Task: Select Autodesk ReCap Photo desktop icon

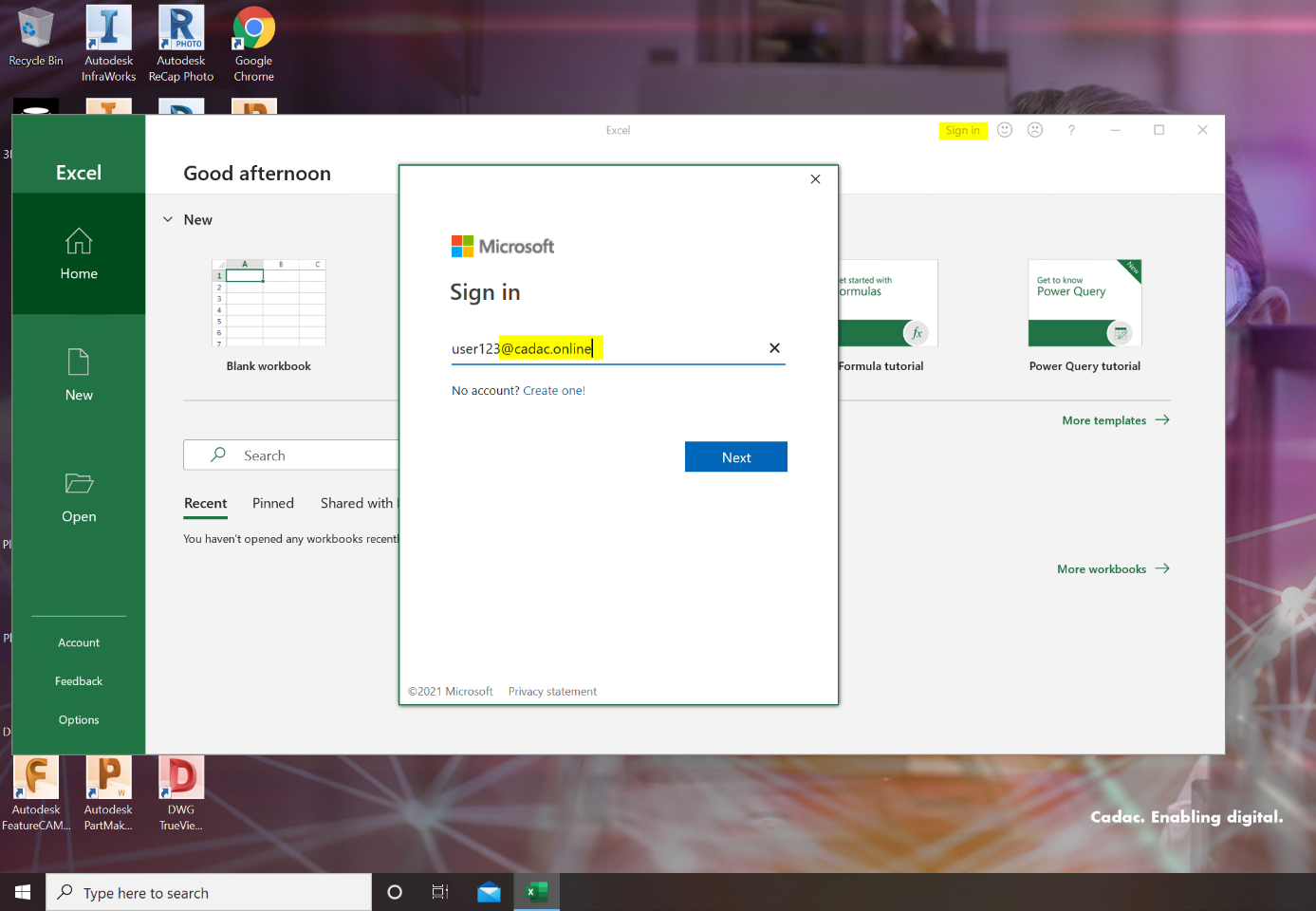Action: (x=181, y=44)
